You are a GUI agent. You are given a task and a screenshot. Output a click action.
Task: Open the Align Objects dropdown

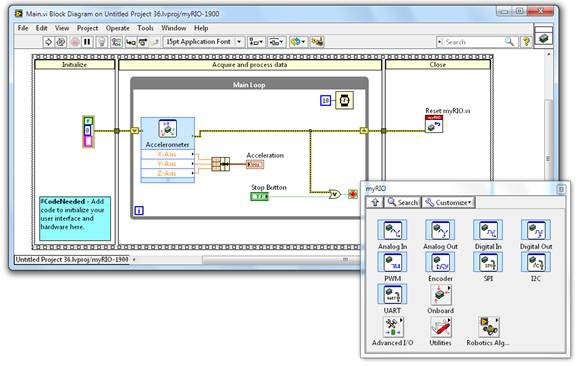(x=256, y=42)
